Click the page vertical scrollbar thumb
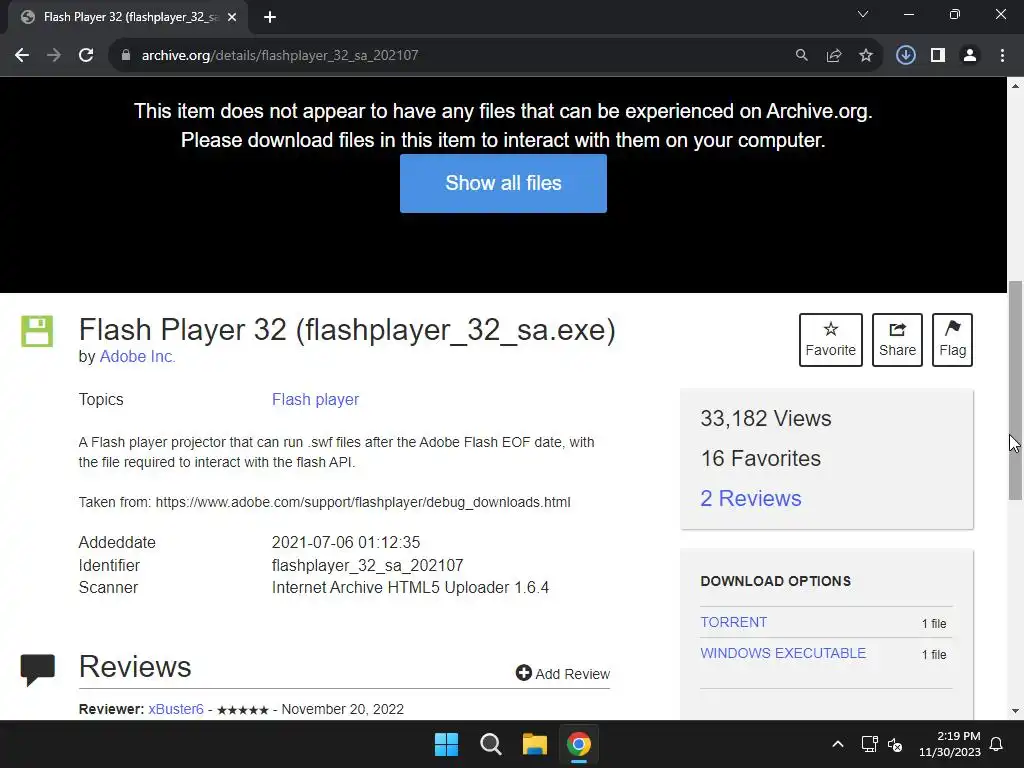Viewport: 1024px width, 768px height. click(x=1016, y=391)
